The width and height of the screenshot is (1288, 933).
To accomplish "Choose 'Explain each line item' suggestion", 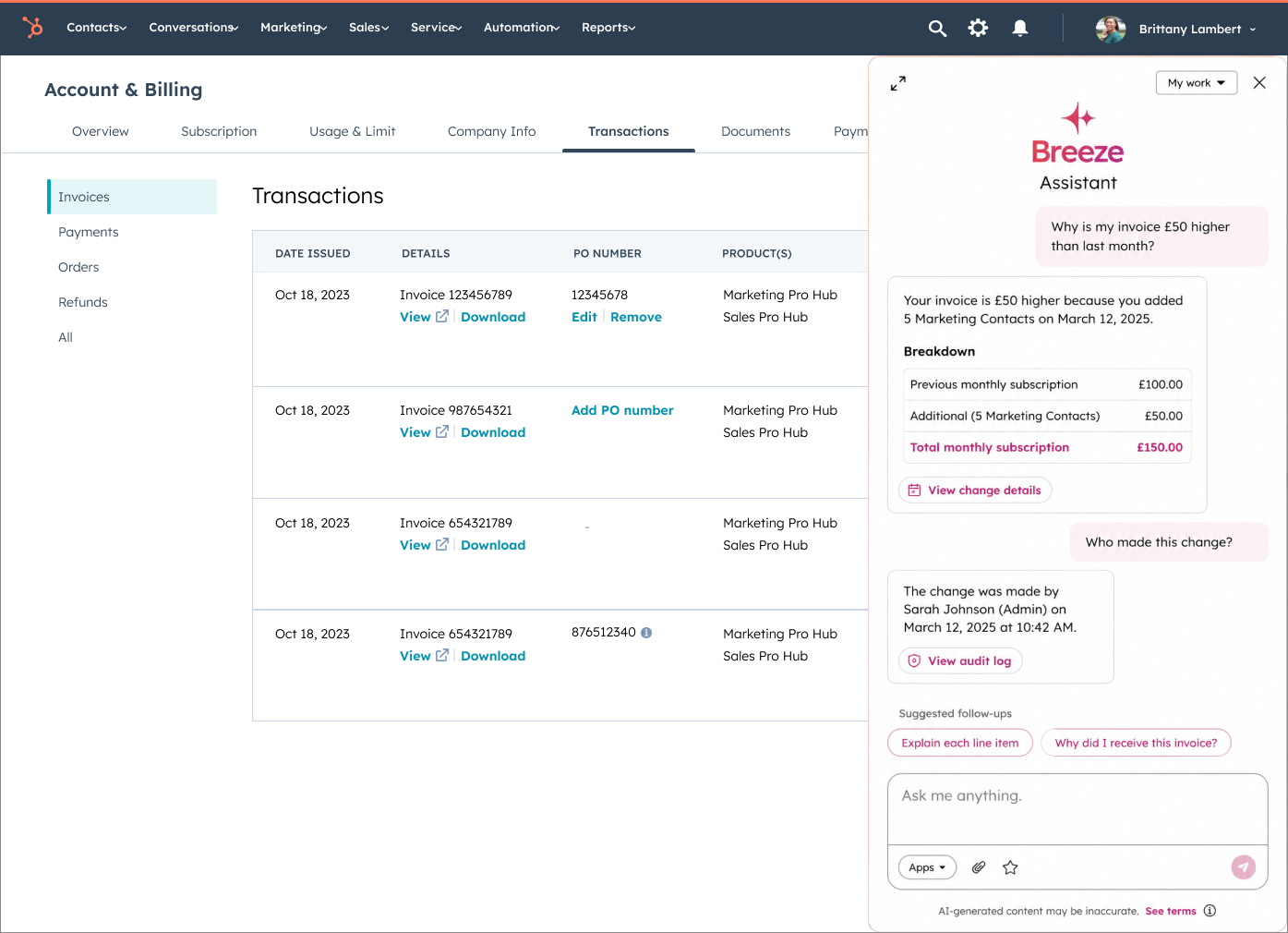I will pyautogui.click(x=960, y=743).
